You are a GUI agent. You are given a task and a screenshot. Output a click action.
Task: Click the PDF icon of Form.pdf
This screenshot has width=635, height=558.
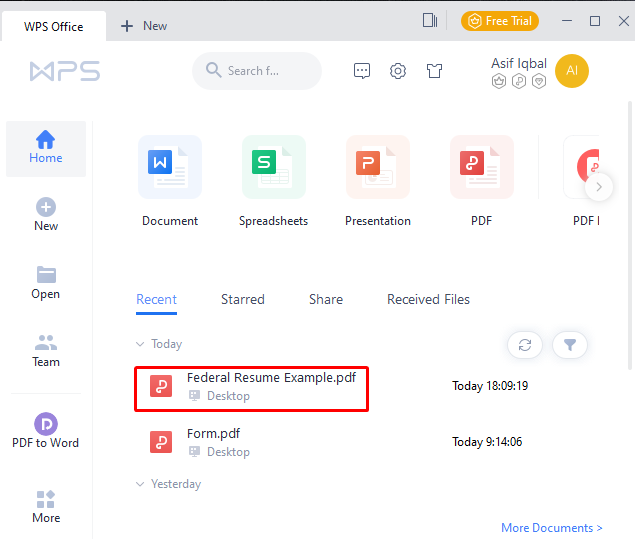pyautogui.click(x=161, y=441)
